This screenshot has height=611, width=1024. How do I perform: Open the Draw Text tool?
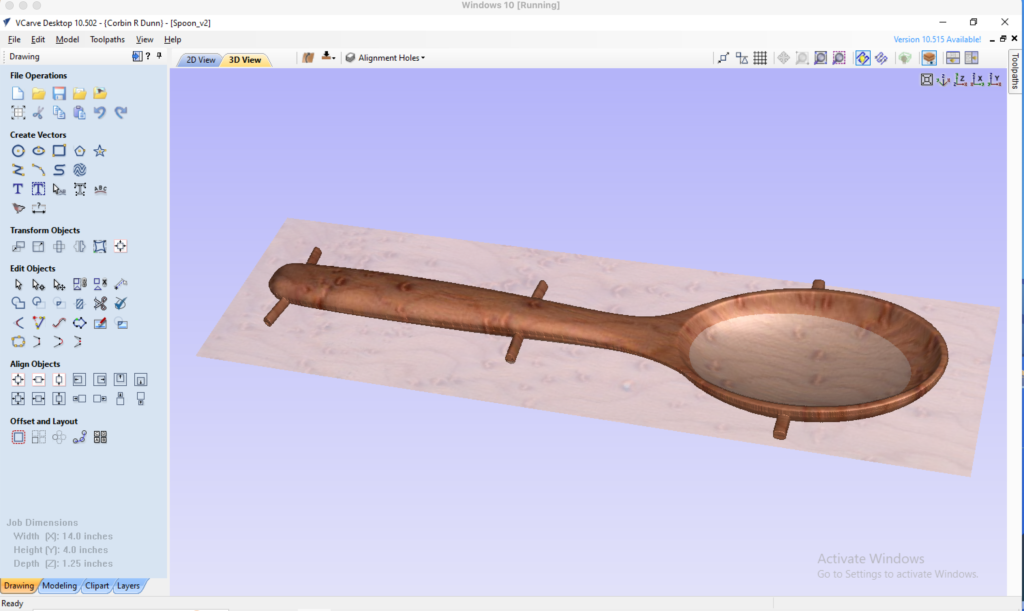coord(17,188)
